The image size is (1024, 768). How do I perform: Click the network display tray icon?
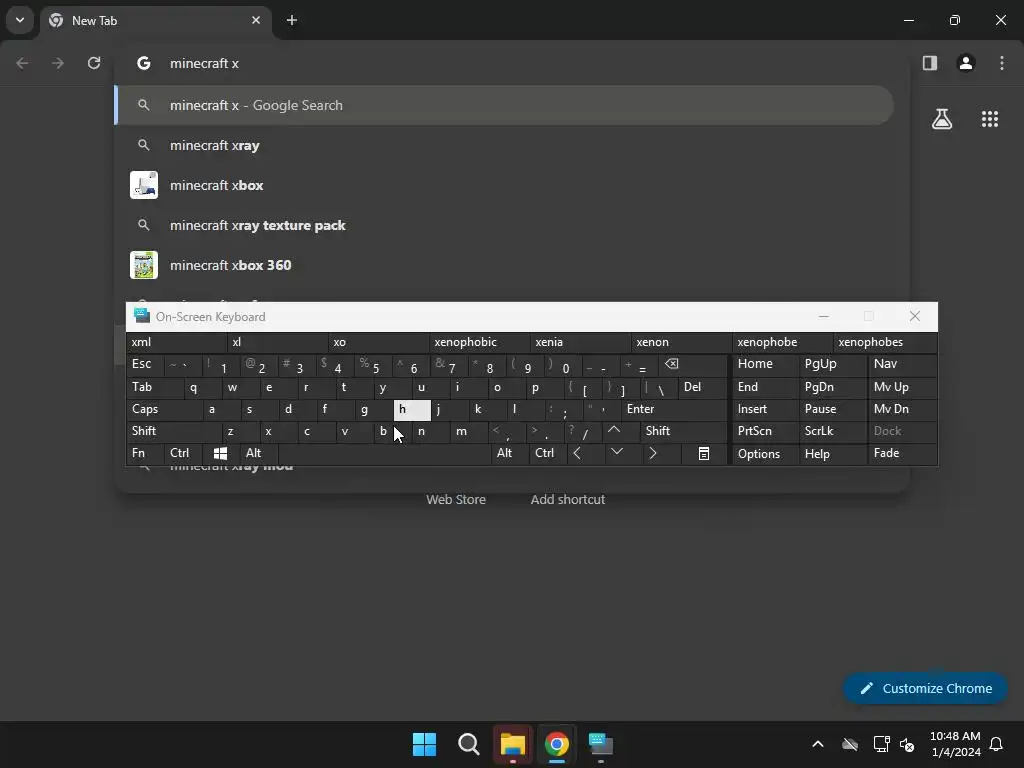[881, 744]
